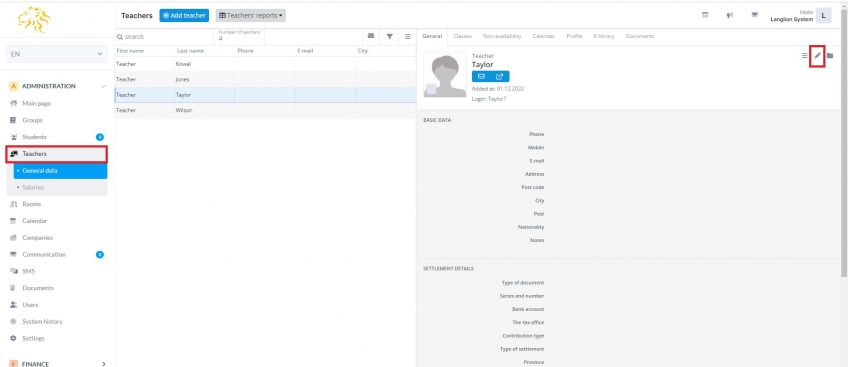The width and height of the screenshot is (848, 367).
Task: Click the City column header
Action: [363, 51]
